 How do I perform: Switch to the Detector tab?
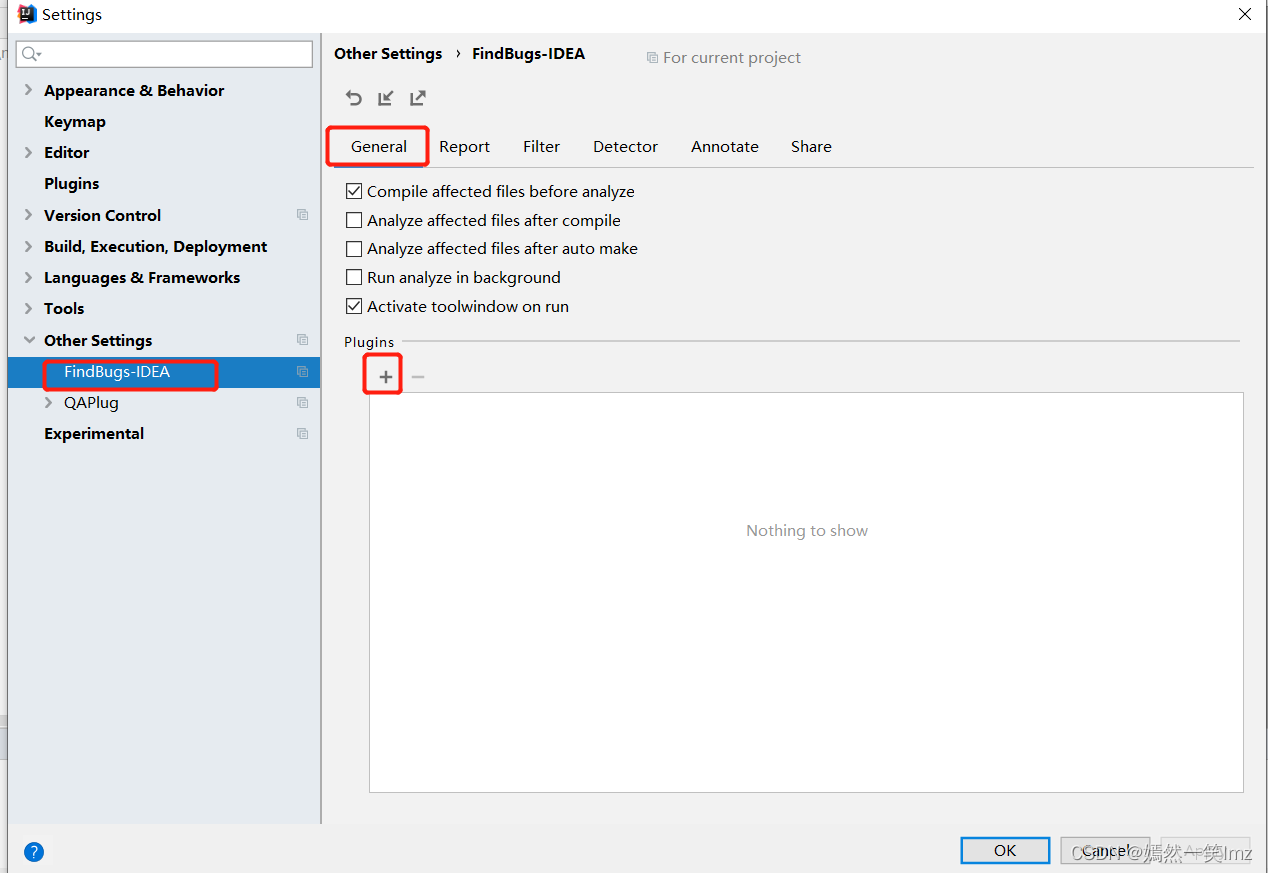pyautogui.click(x=625, y=146)
